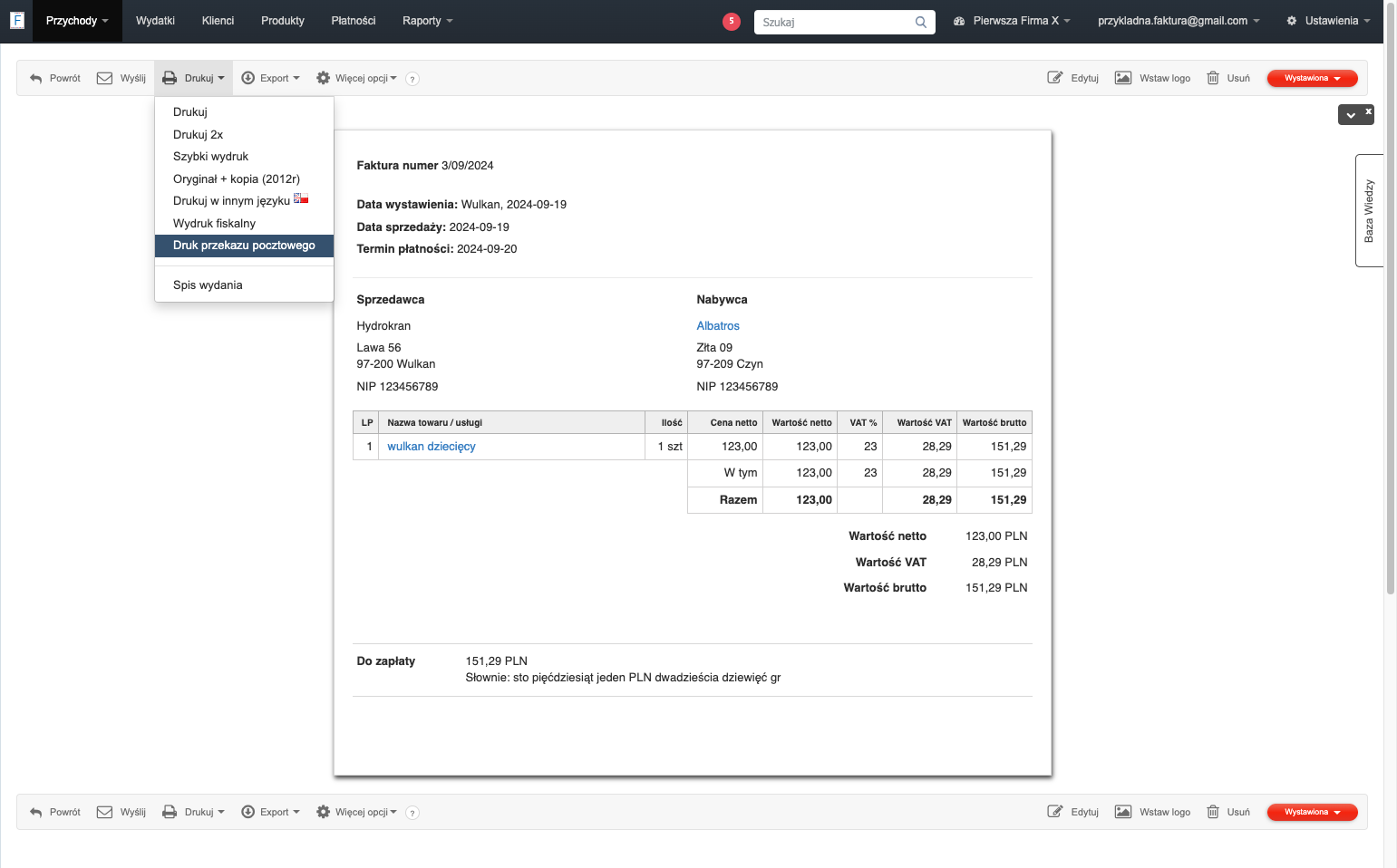Click the Szukaj search field
This screenshot has height=868, width=1397.
(x=844, y=22)
